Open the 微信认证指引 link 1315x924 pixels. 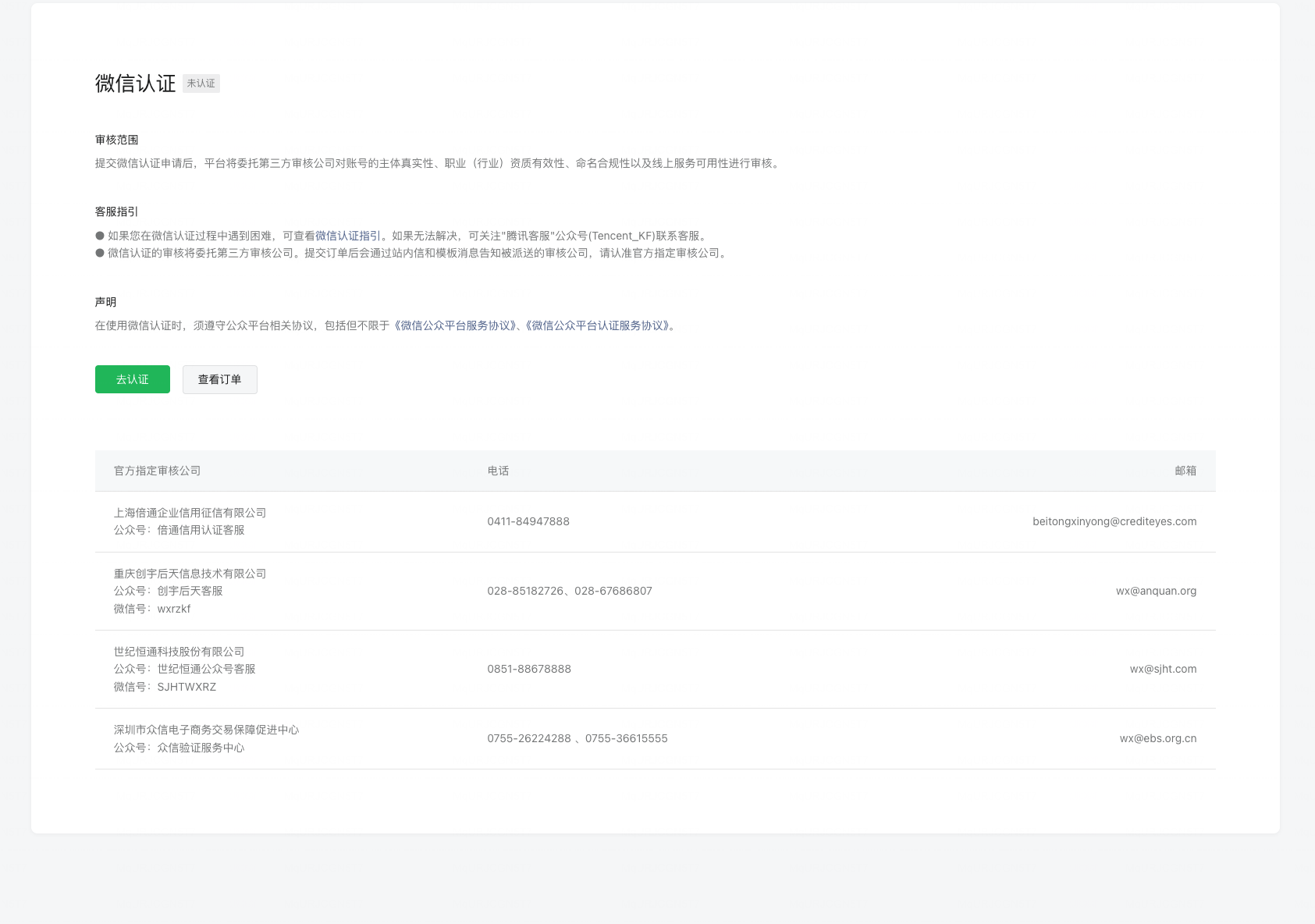(x=348, y=236)
